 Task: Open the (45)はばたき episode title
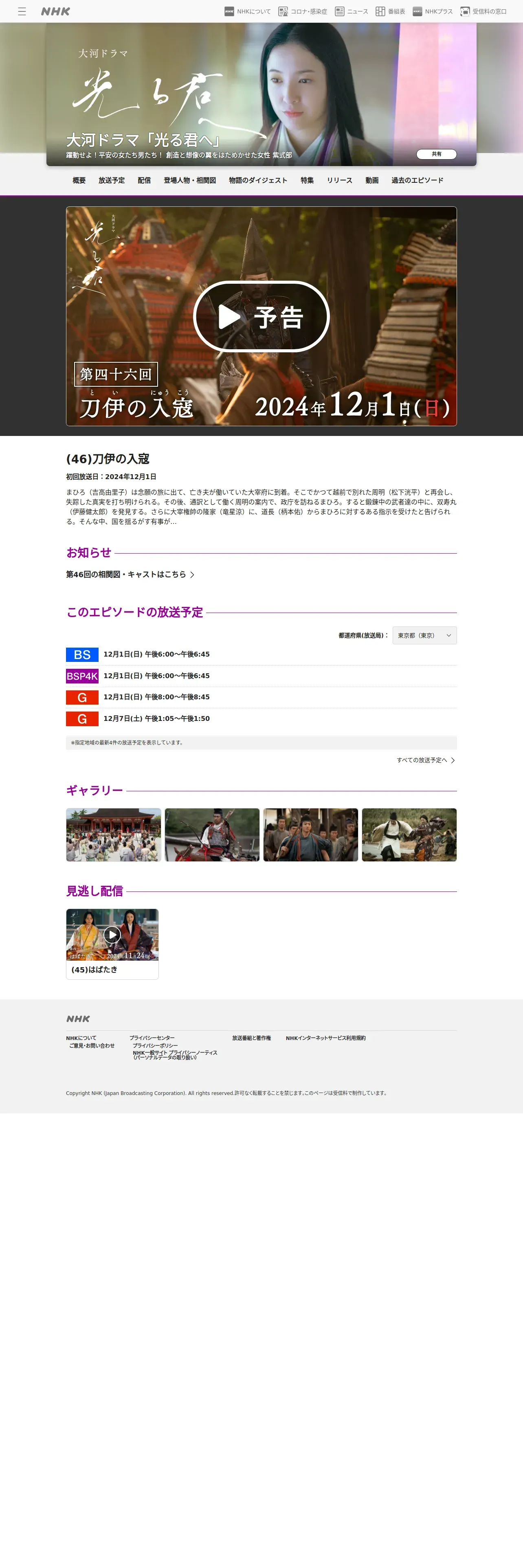click(94, 970)
